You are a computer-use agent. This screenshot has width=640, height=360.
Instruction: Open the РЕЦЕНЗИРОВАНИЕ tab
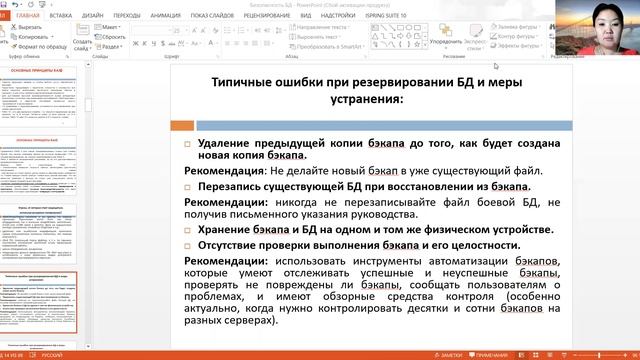267,16
